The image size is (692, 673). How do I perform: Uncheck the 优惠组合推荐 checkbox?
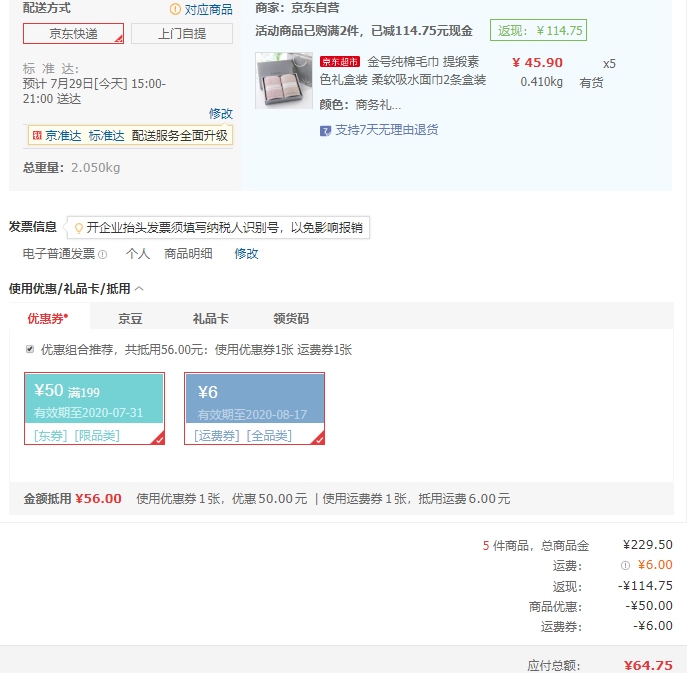[30, 349]
